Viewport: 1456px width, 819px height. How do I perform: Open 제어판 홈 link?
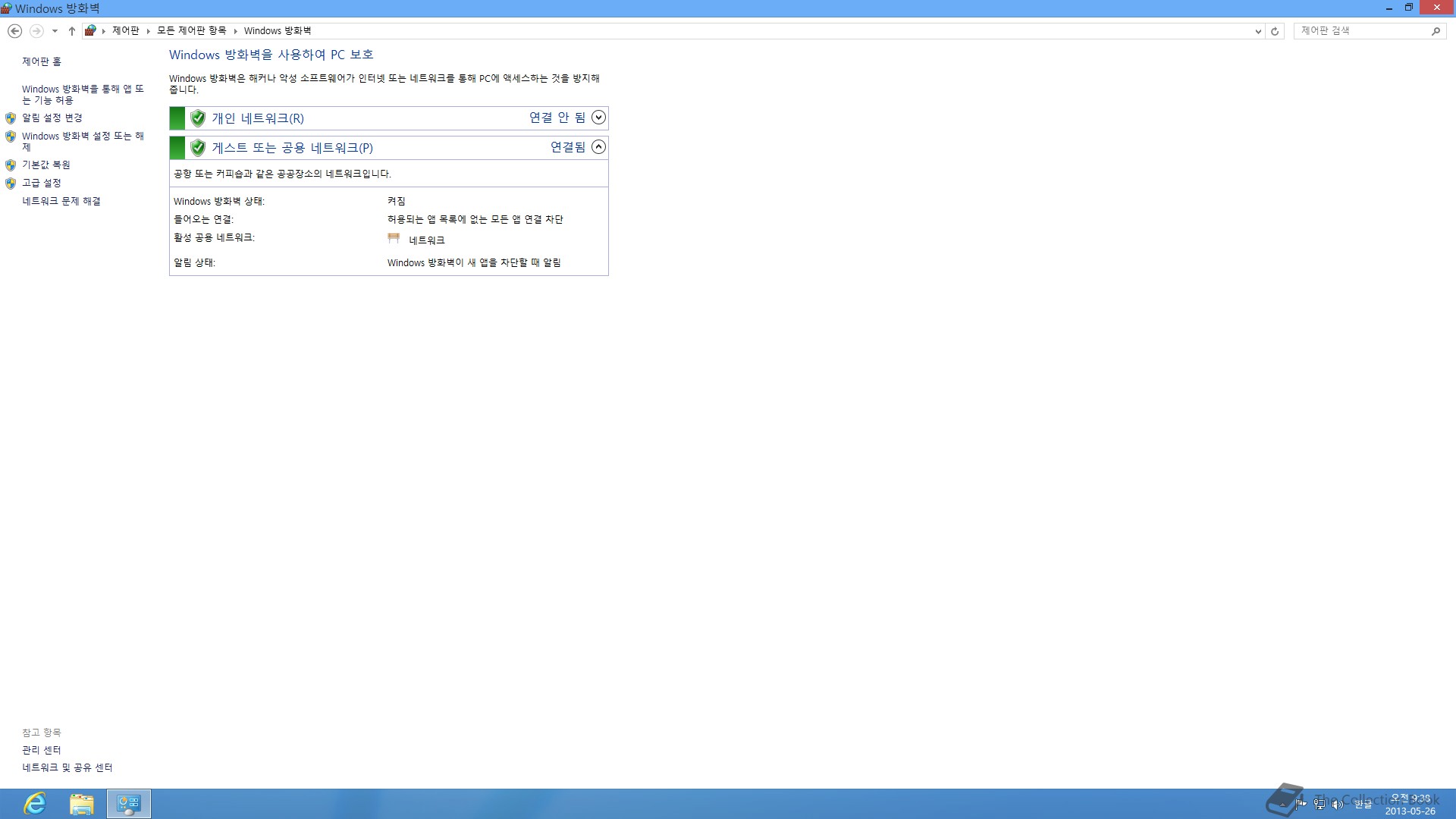[42, 61]
